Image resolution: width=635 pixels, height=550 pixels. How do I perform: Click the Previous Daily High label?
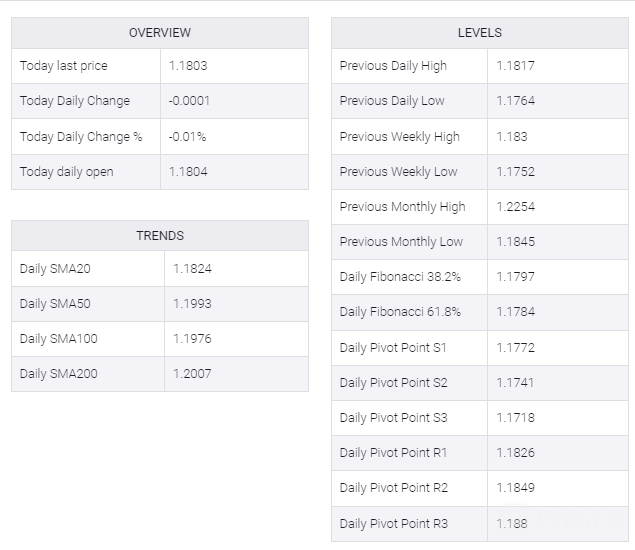click(x=393, y=66)
